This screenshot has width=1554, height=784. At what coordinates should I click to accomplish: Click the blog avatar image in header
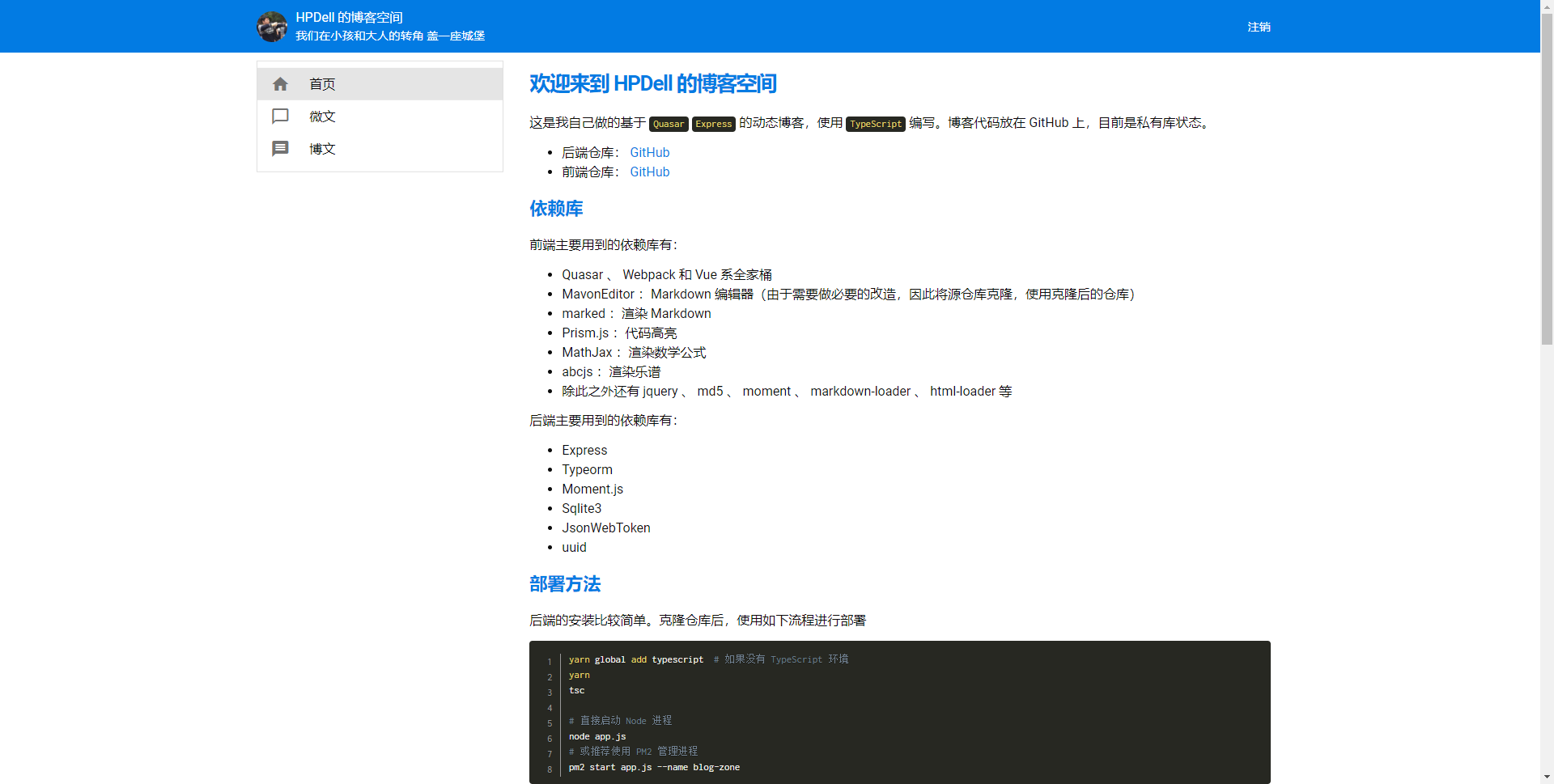(x=272, y=27)
